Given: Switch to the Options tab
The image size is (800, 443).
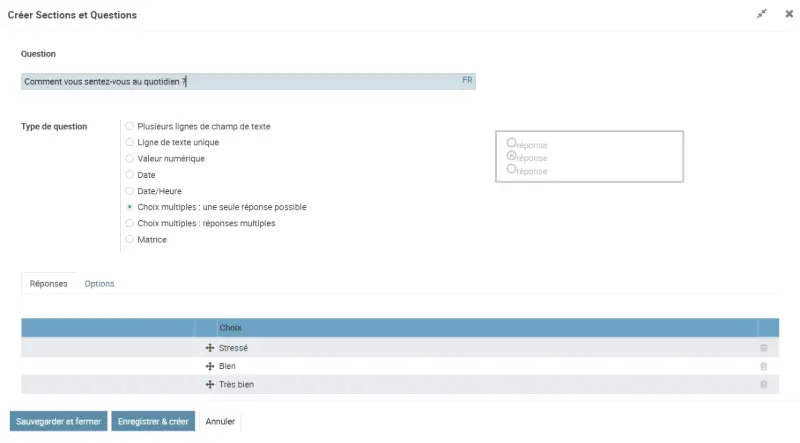Looking at the screenshot, I should coord(99,284).
